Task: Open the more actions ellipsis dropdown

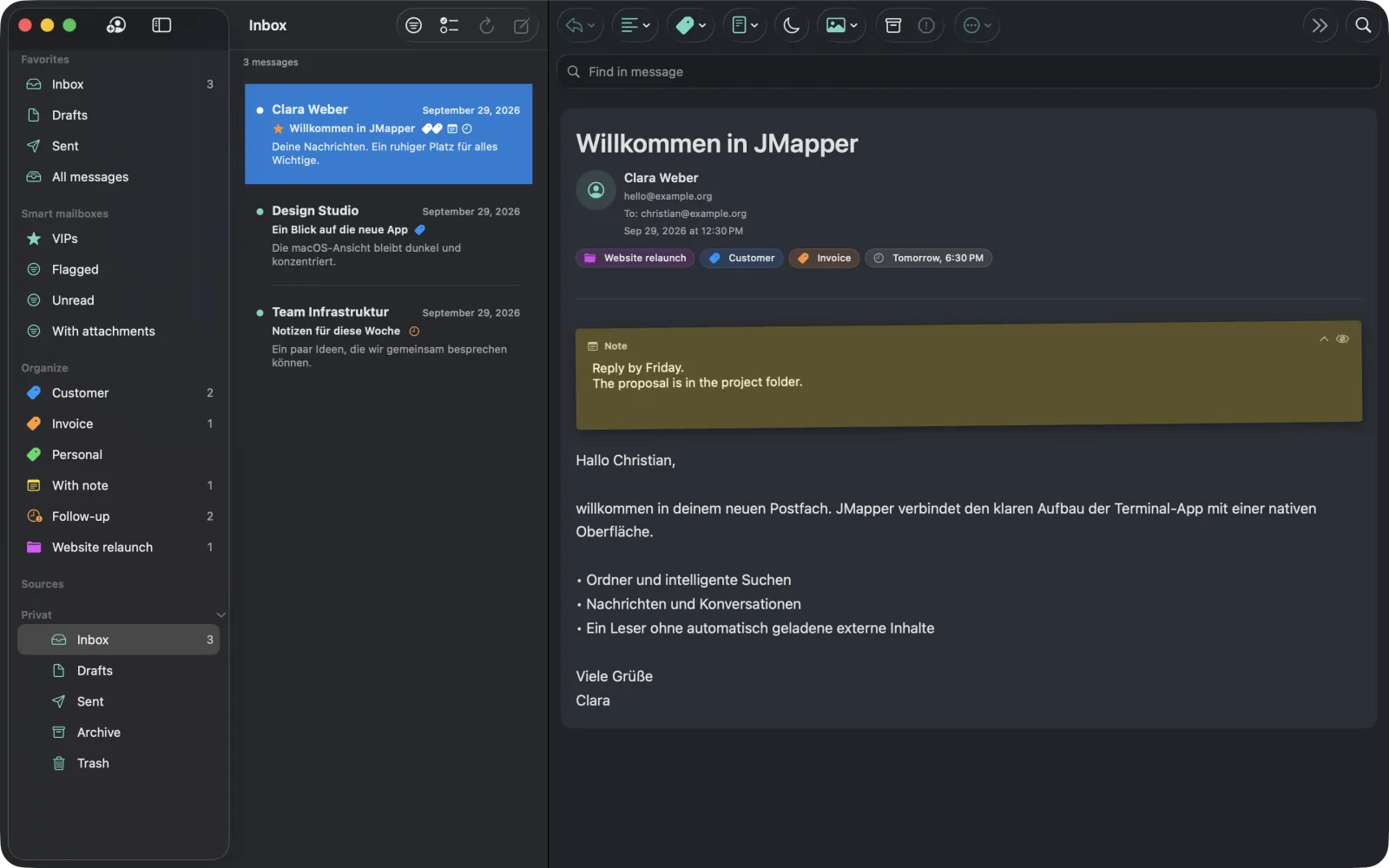Action: [x=978, y=25]
